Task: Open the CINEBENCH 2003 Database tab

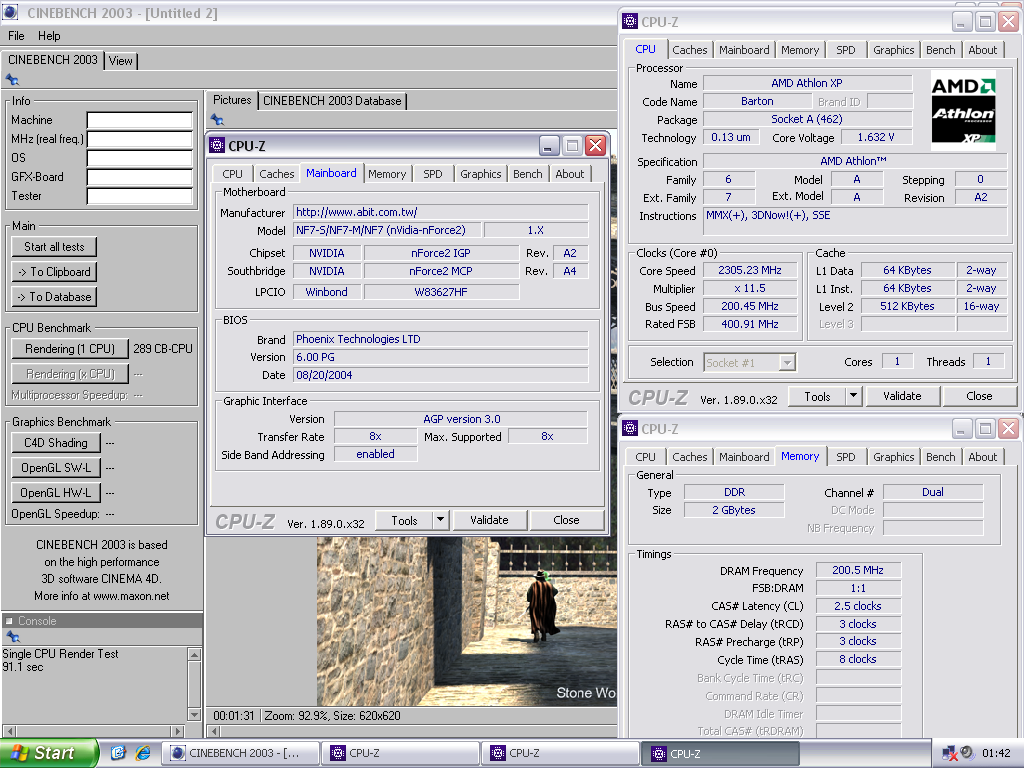Action: pyautogui.click(x=332, y=101)
